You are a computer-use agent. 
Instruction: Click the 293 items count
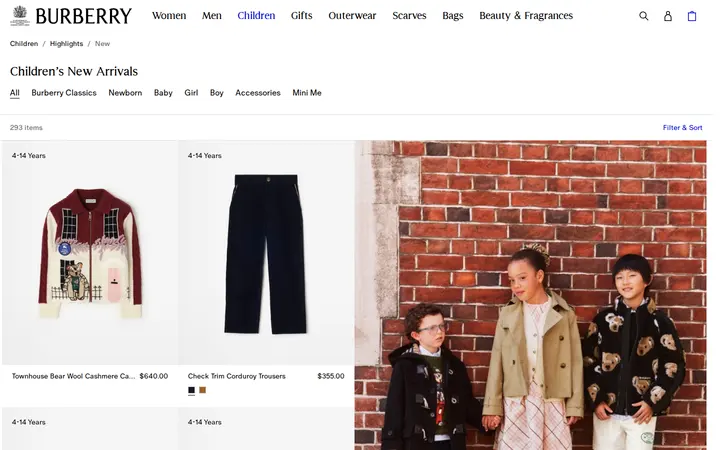[26, 128]
